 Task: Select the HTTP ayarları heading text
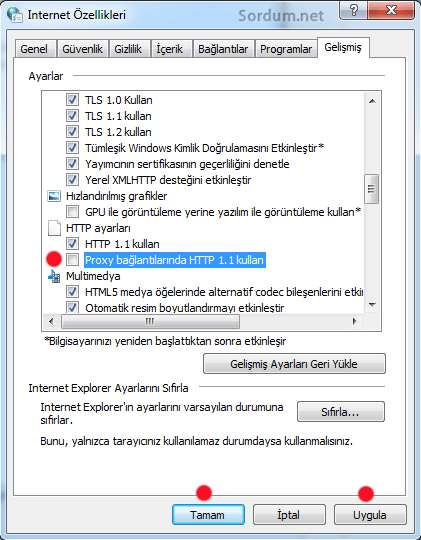point(98,228)
